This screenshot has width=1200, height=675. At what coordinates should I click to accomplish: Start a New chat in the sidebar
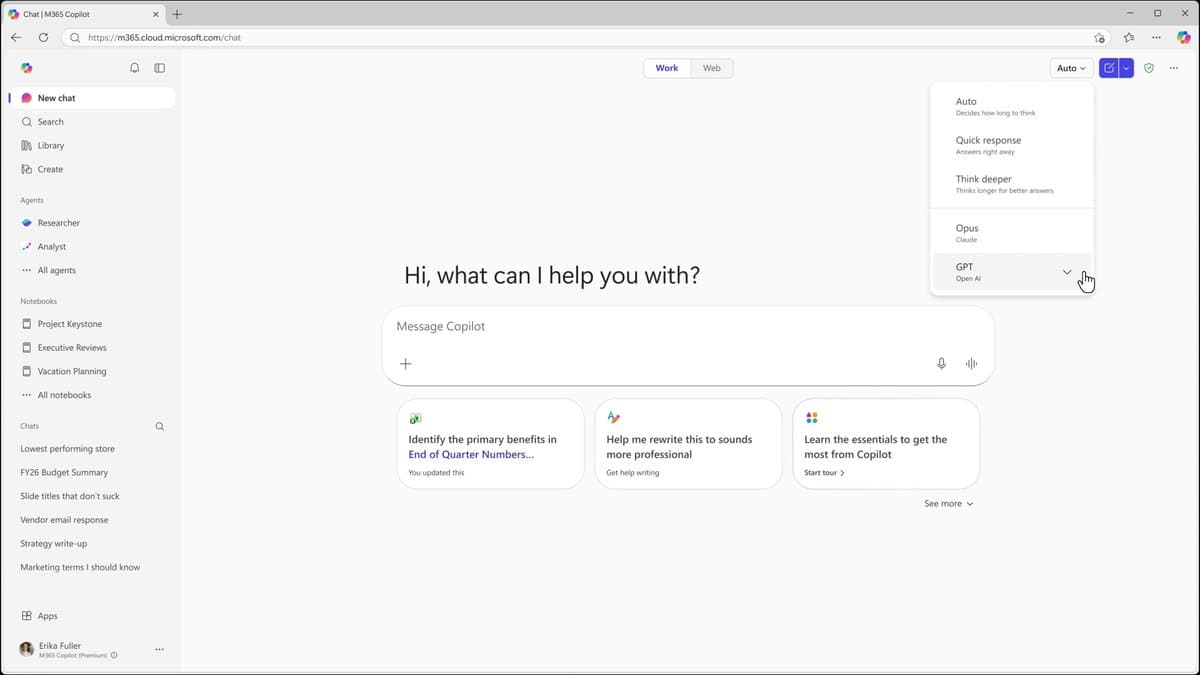pos(92,98)
